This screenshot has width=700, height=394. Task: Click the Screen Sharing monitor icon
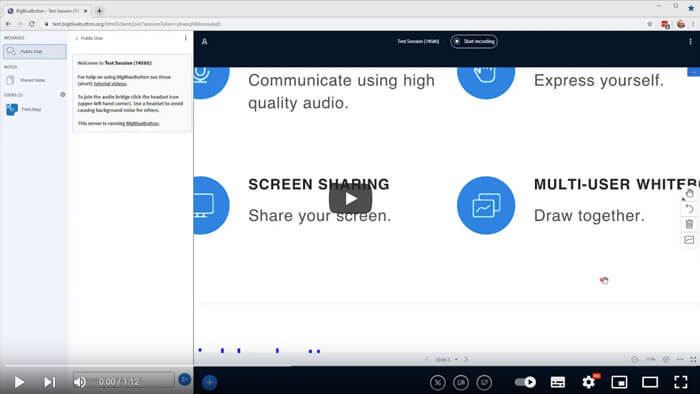coord(211,205)
